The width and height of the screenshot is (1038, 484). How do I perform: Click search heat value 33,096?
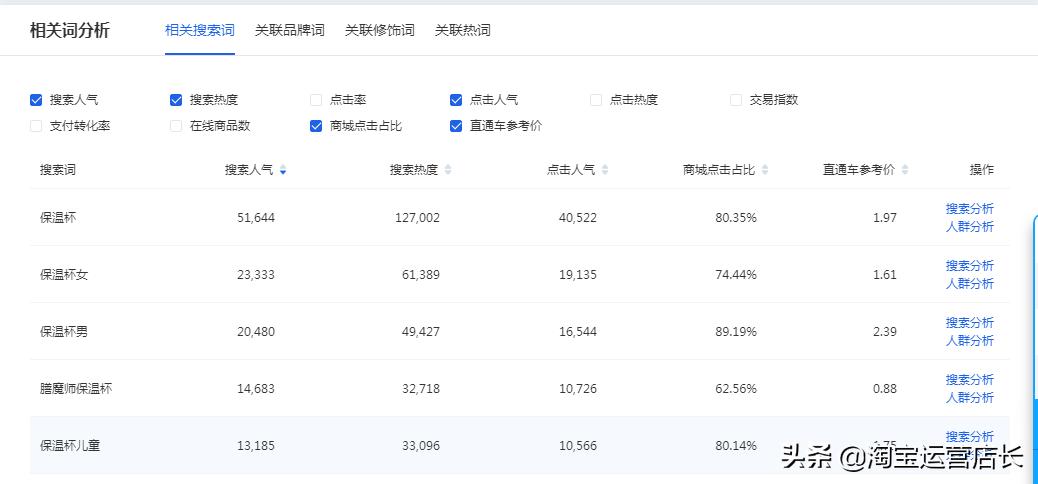tap(420, 446)
